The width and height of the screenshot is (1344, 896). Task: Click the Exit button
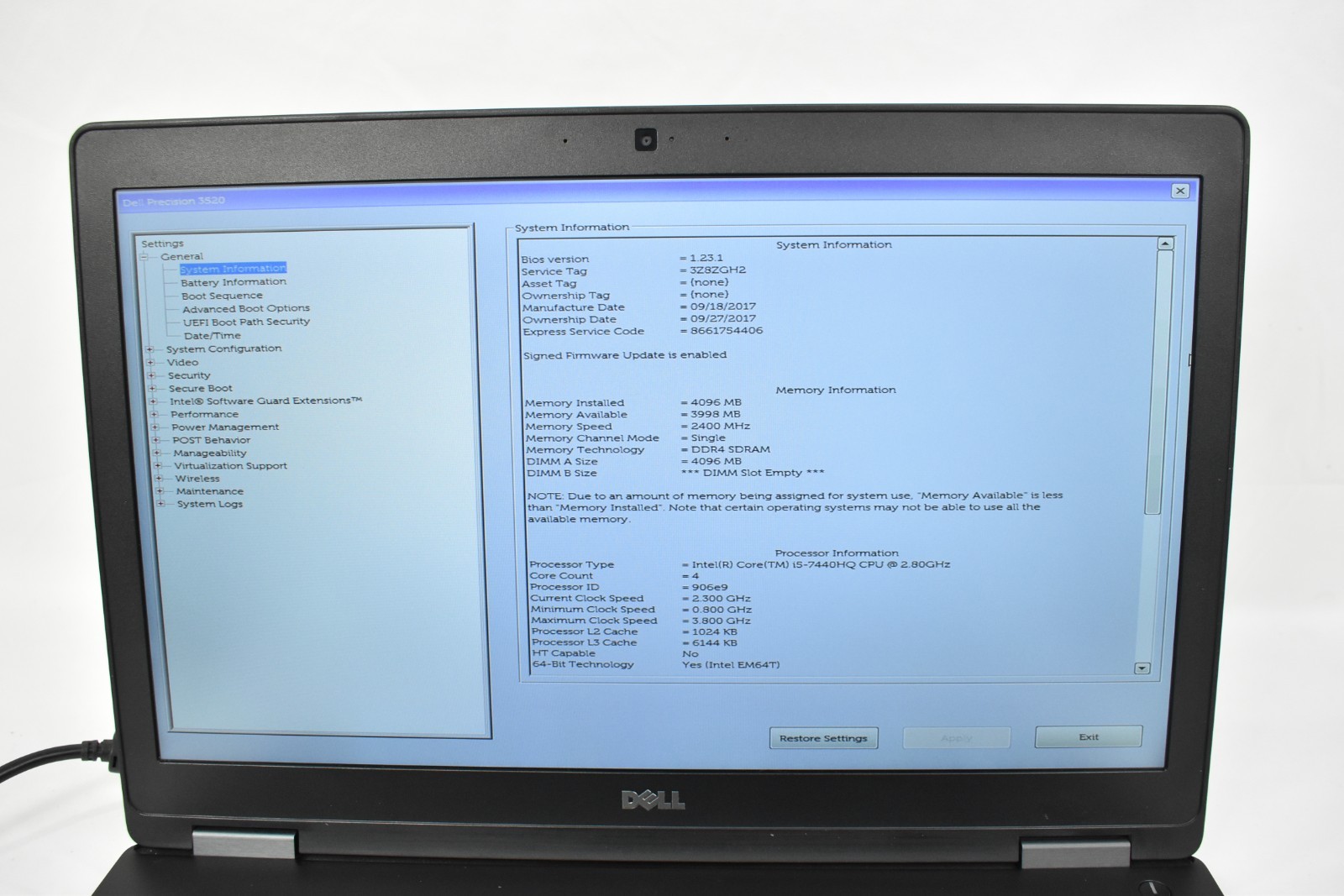coord(1089,736)
